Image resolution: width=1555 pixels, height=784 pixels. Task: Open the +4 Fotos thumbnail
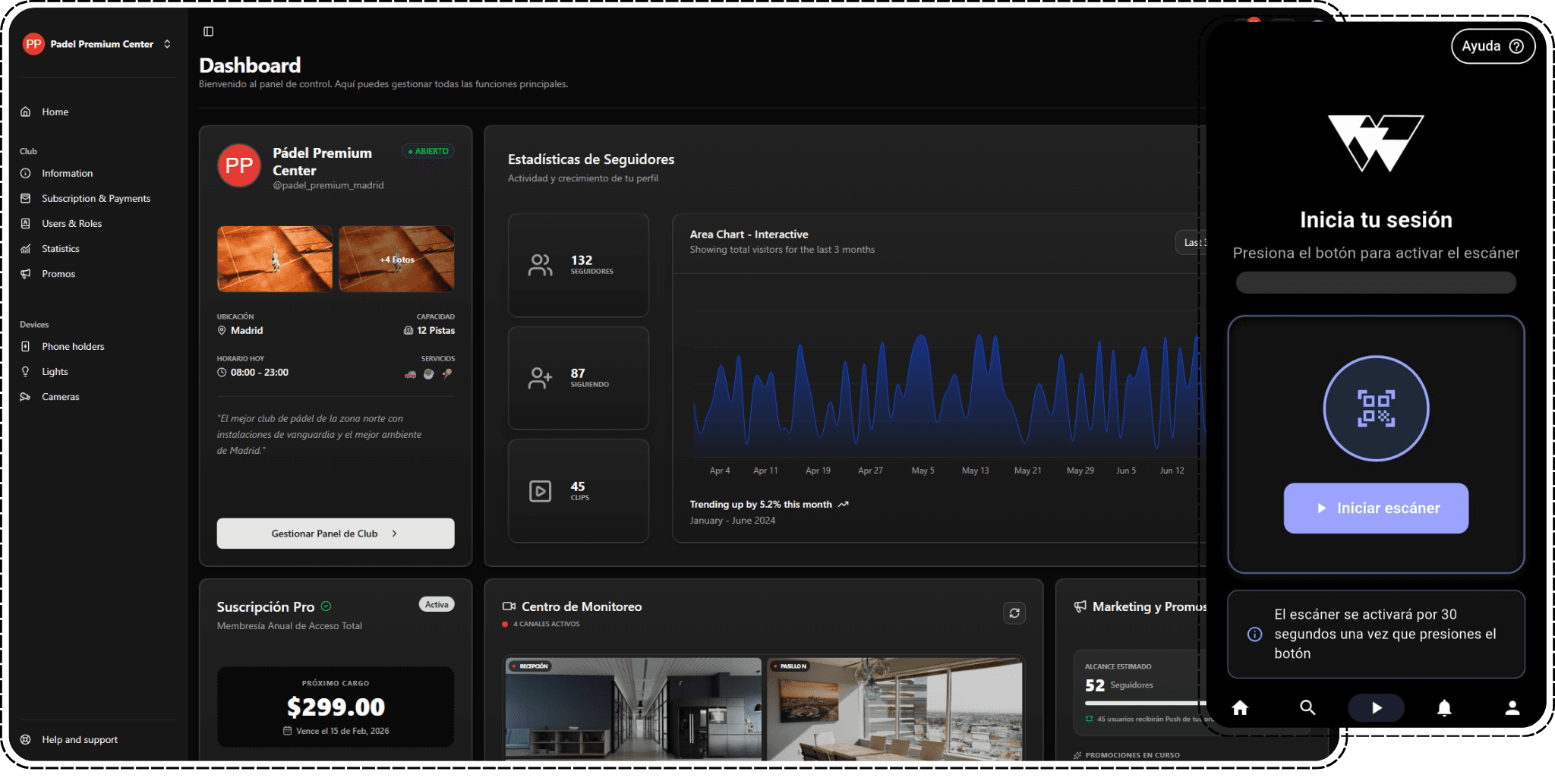pyautogui.click(x=396, y=259)
